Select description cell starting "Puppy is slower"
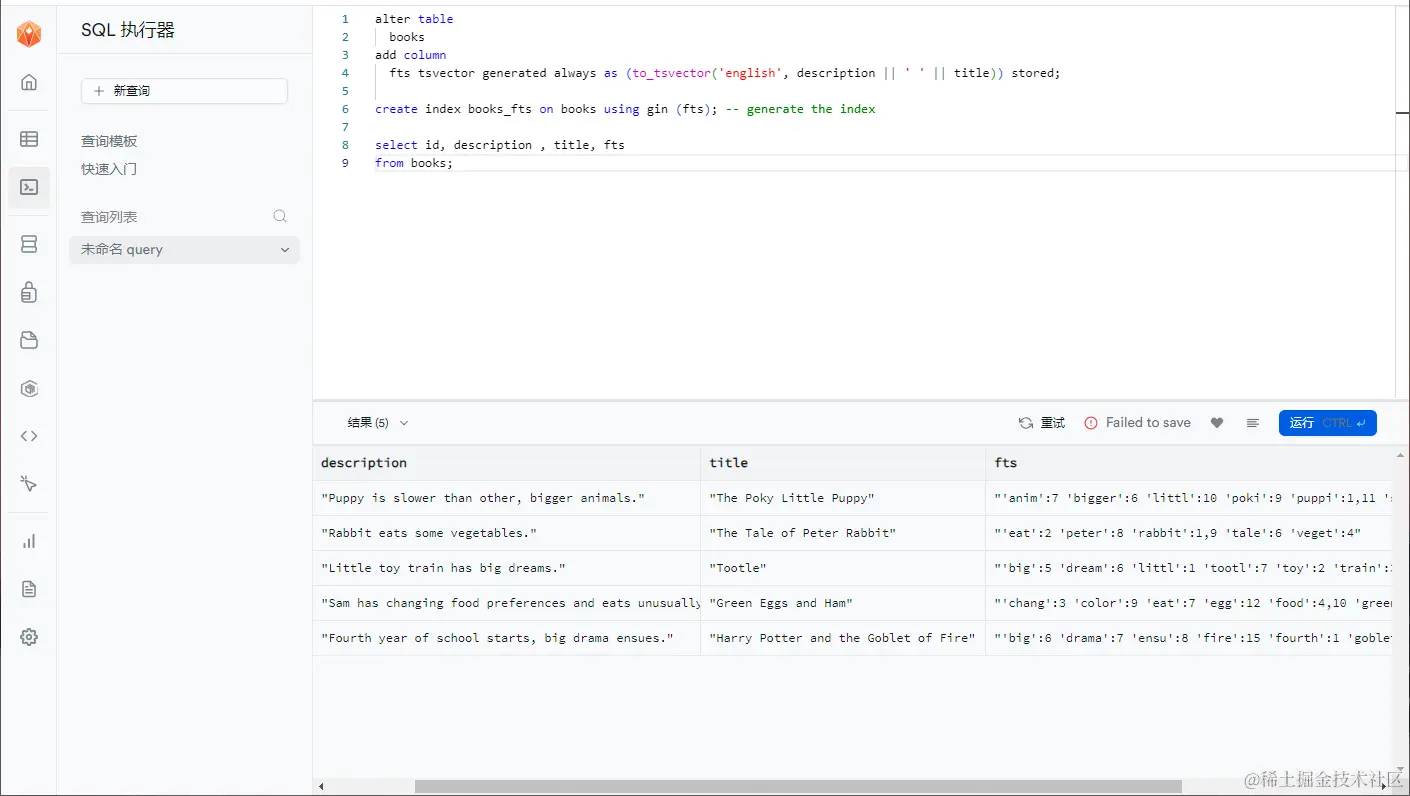Image resolution: width=1410 pixels, height=796 pixels. tap(506, 498)
